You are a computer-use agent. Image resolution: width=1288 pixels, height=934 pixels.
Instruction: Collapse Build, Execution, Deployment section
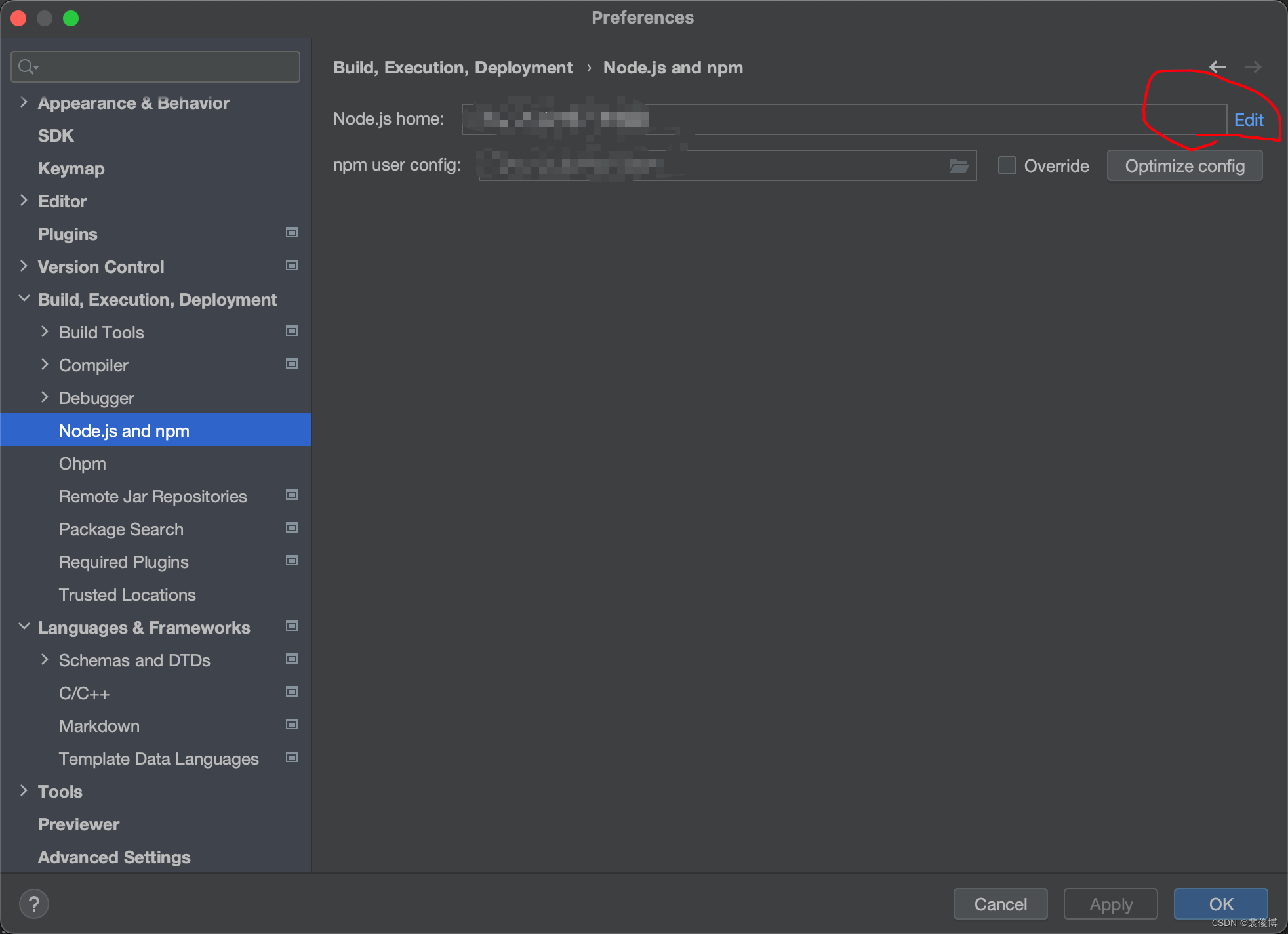[24, 299]
